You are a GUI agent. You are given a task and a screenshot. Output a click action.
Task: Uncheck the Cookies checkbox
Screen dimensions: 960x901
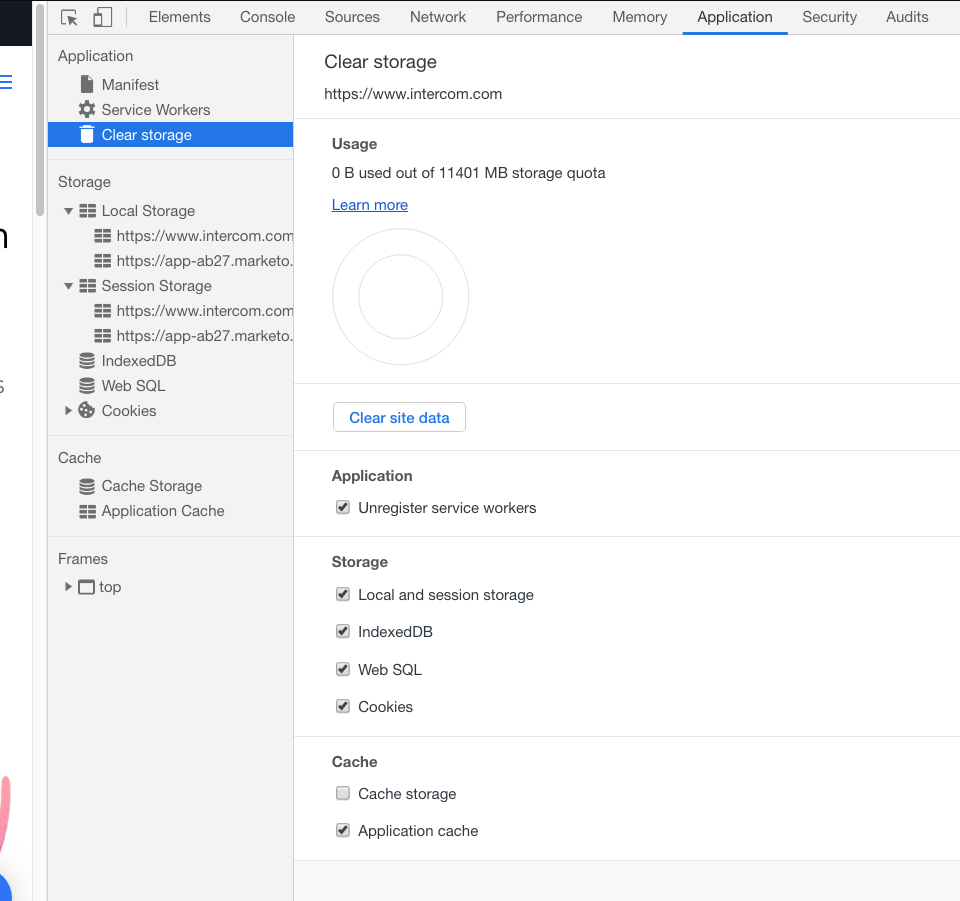click(x=343, y=706)
